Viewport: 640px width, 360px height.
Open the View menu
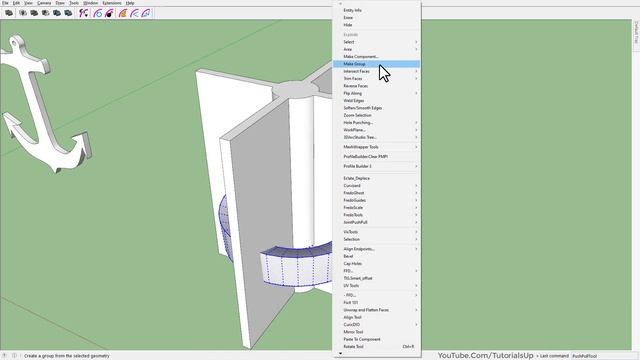pos(29,3)
